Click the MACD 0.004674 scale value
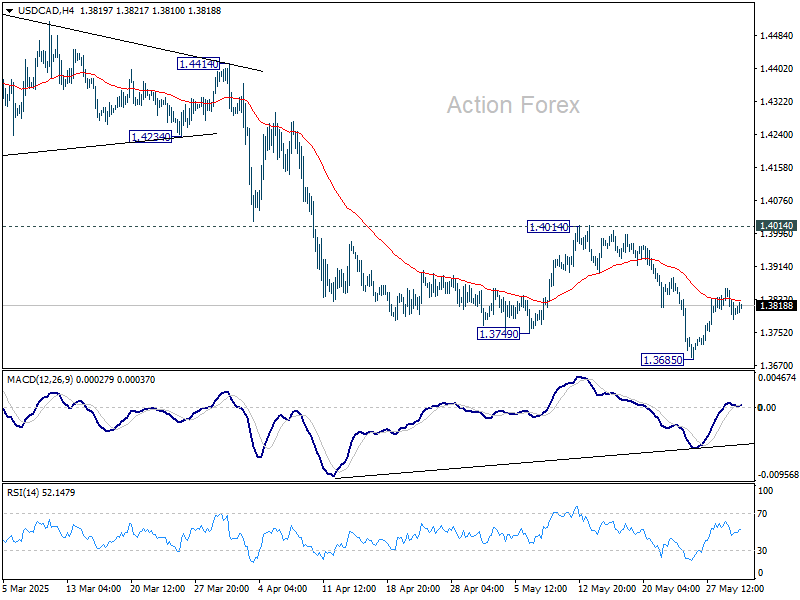The height and width of the screenshot is (600, 800). point(777,378)
